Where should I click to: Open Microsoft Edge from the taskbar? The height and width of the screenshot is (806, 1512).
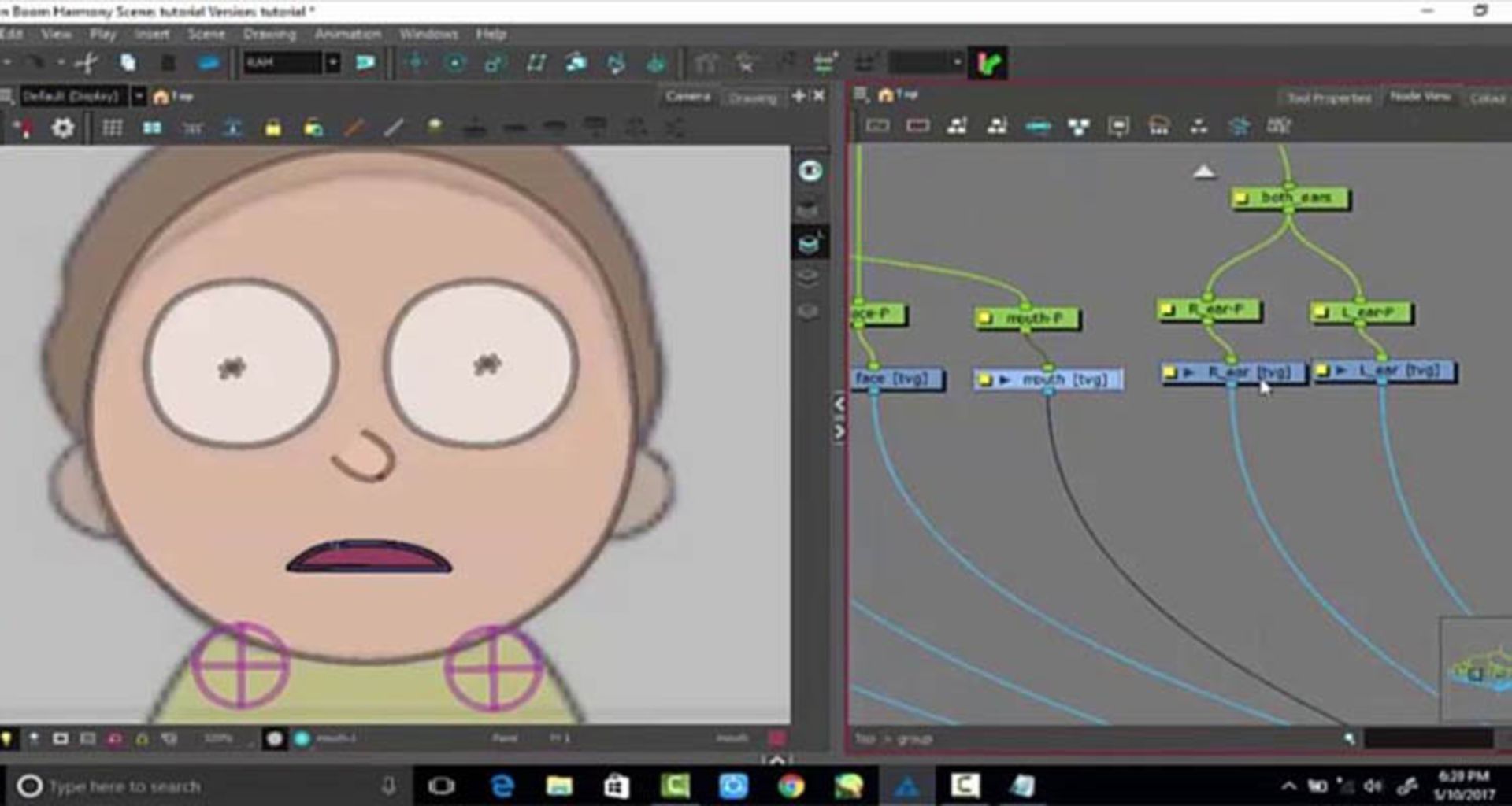[502, 786]
